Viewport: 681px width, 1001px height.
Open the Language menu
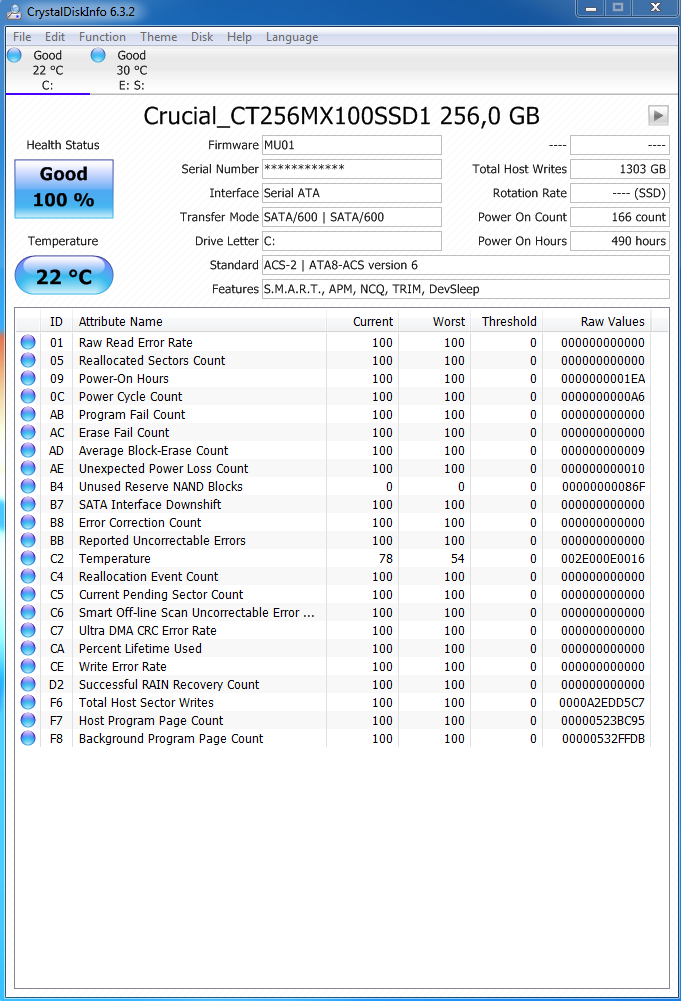(x=292, y=37)
